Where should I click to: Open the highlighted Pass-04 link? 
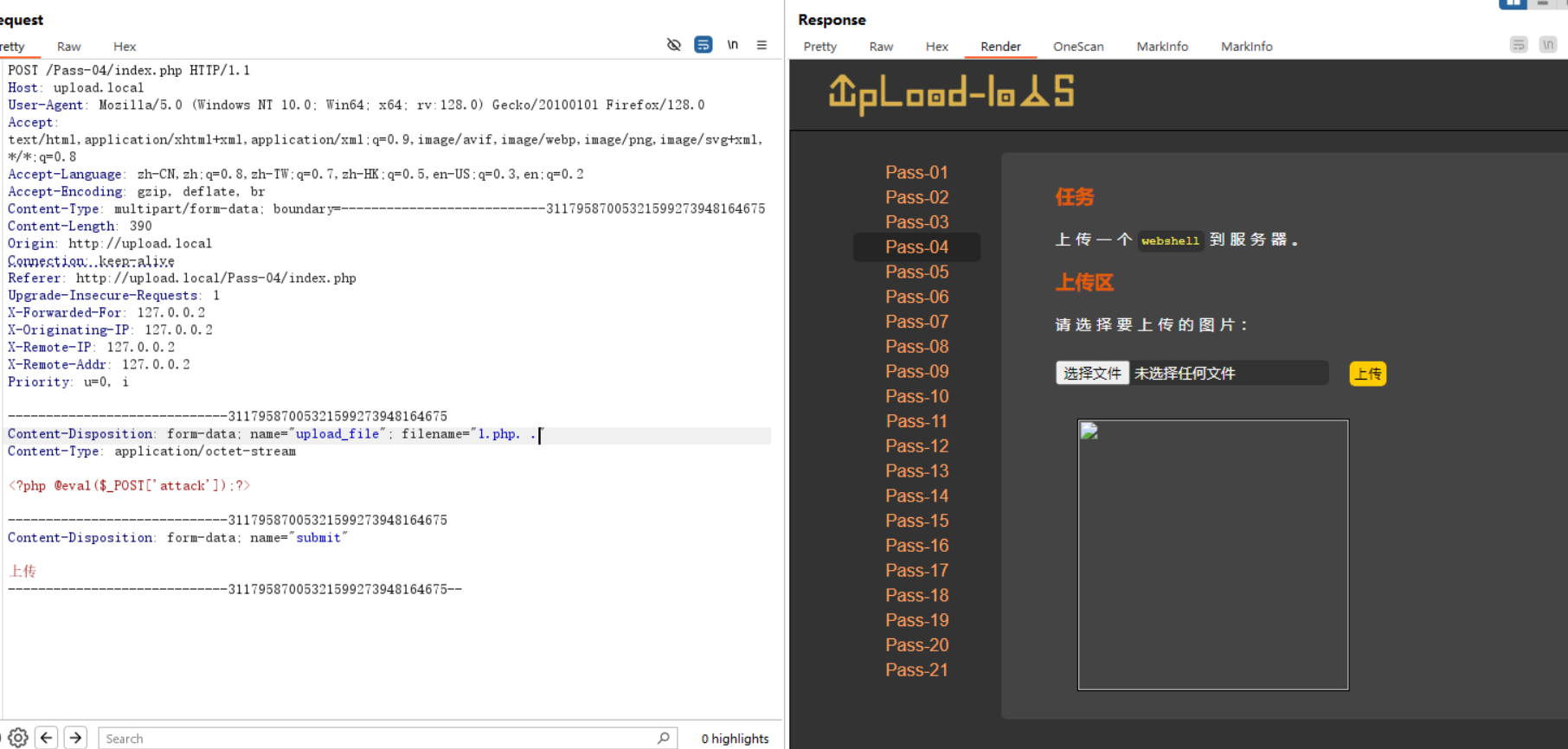(917, 247)
